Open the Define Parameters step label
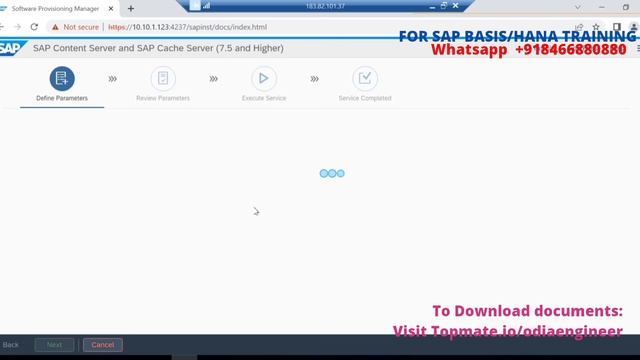The height and width of the screenshot is (360, 640). coord(62,98)
